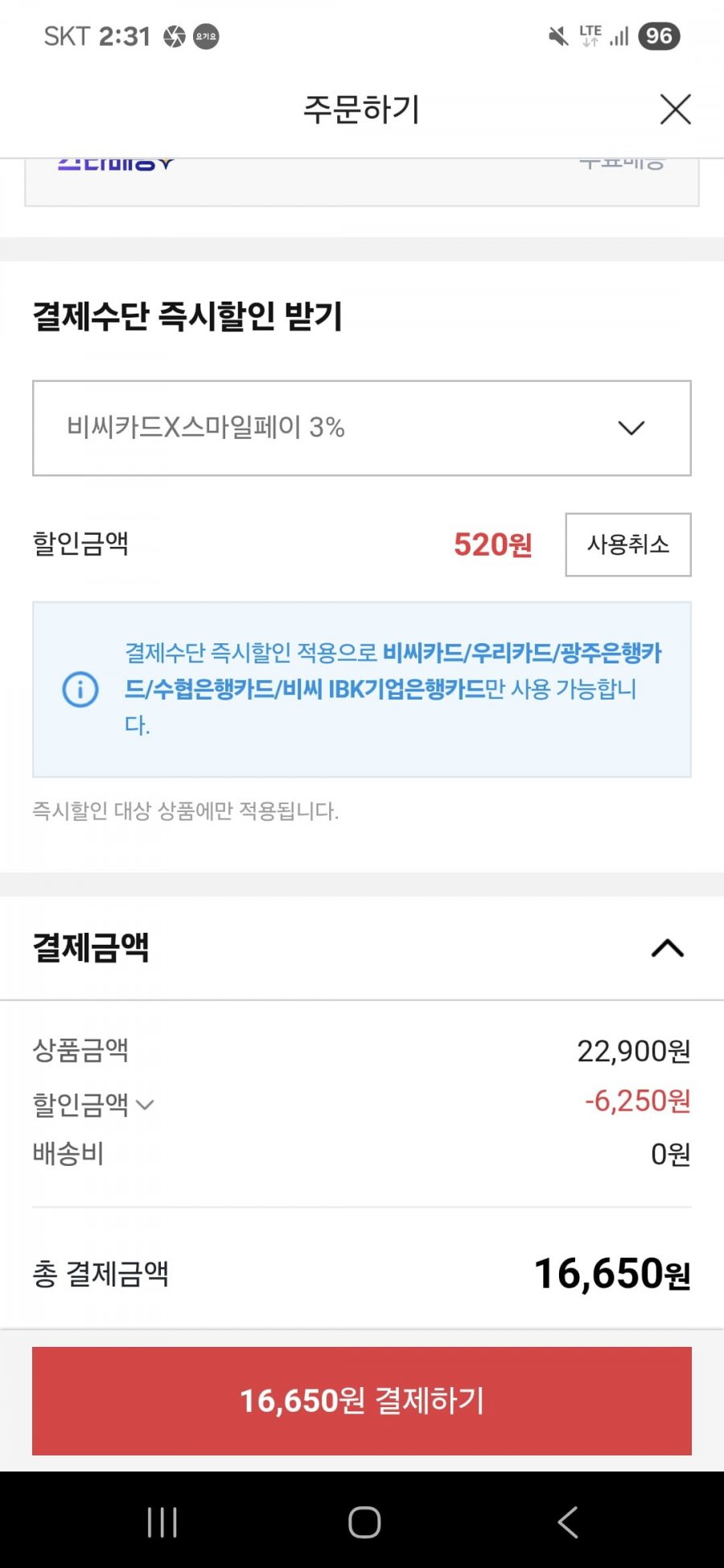Tap the camera shutter notification icon

(x=175, y=36)
